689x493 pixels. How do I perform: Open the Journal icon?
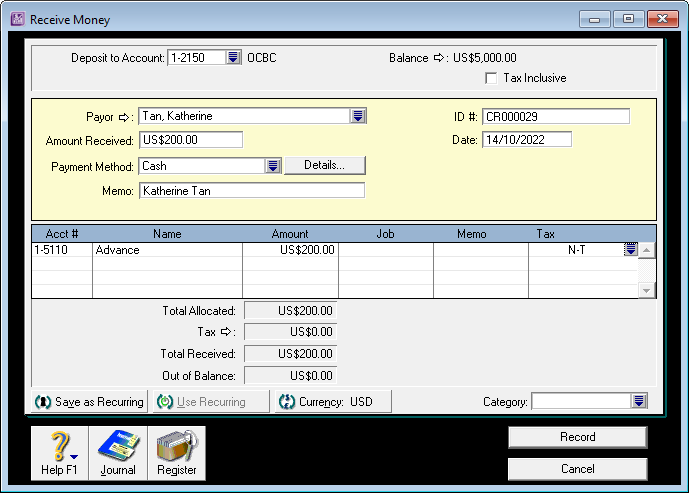coord(118,452)
